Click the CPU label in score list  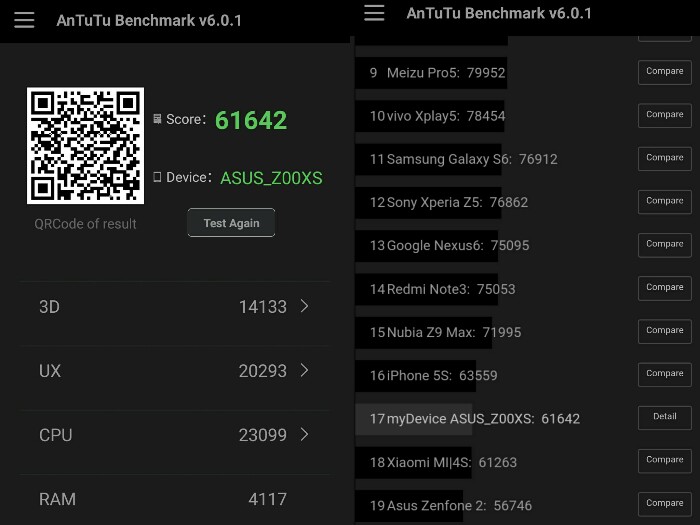tap(55, 435)
